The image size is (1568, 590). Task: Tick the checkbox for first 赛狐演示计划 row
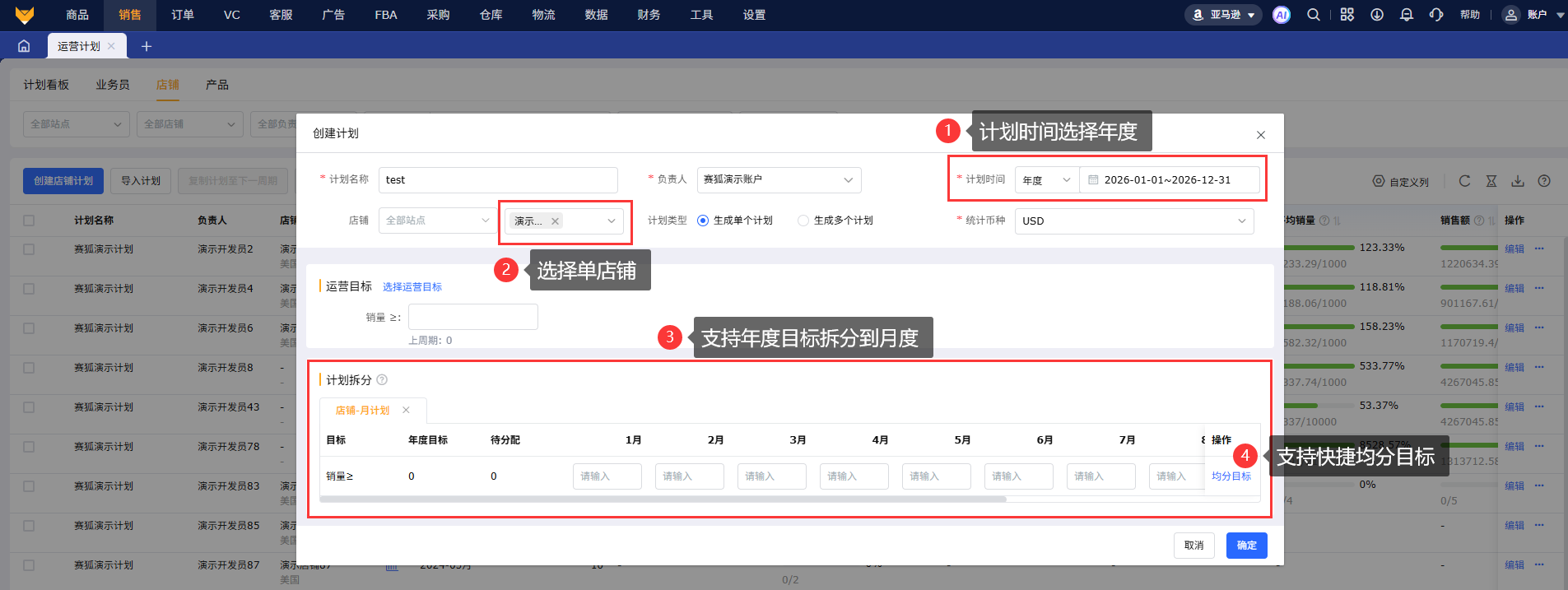(x=29, y=249)
